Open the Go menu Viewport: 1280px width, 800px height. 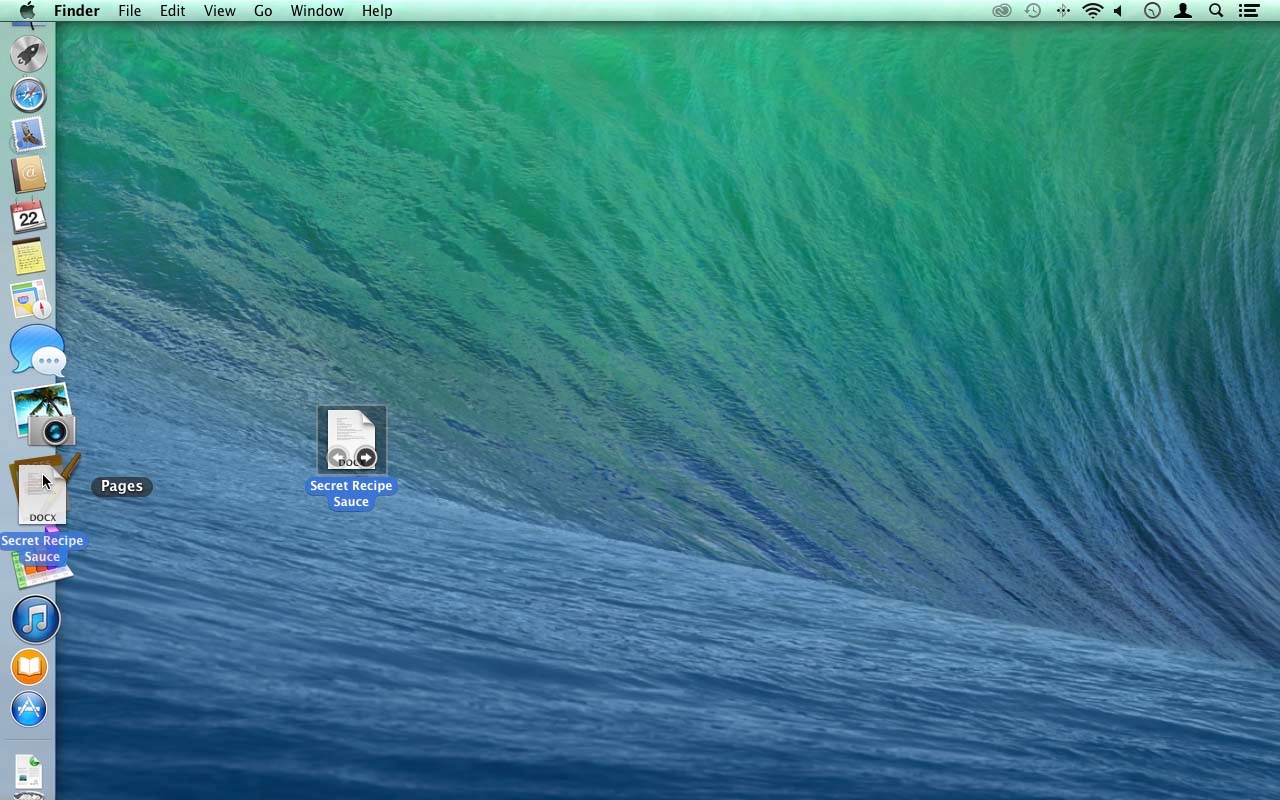(x=262, y=11)
